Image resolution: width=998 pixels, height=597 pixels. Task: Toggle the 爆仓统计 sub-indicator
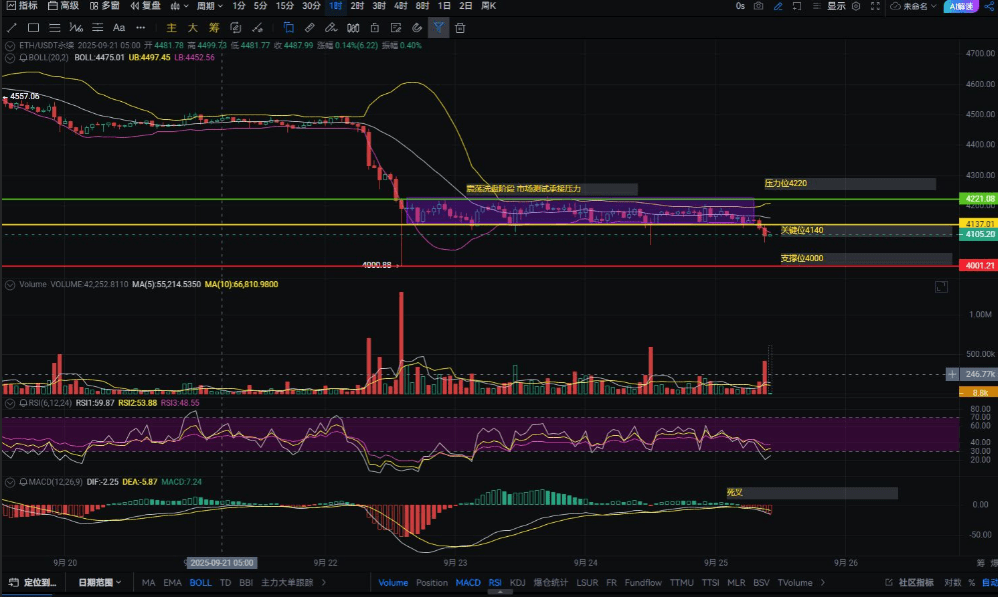pos(551,582)
